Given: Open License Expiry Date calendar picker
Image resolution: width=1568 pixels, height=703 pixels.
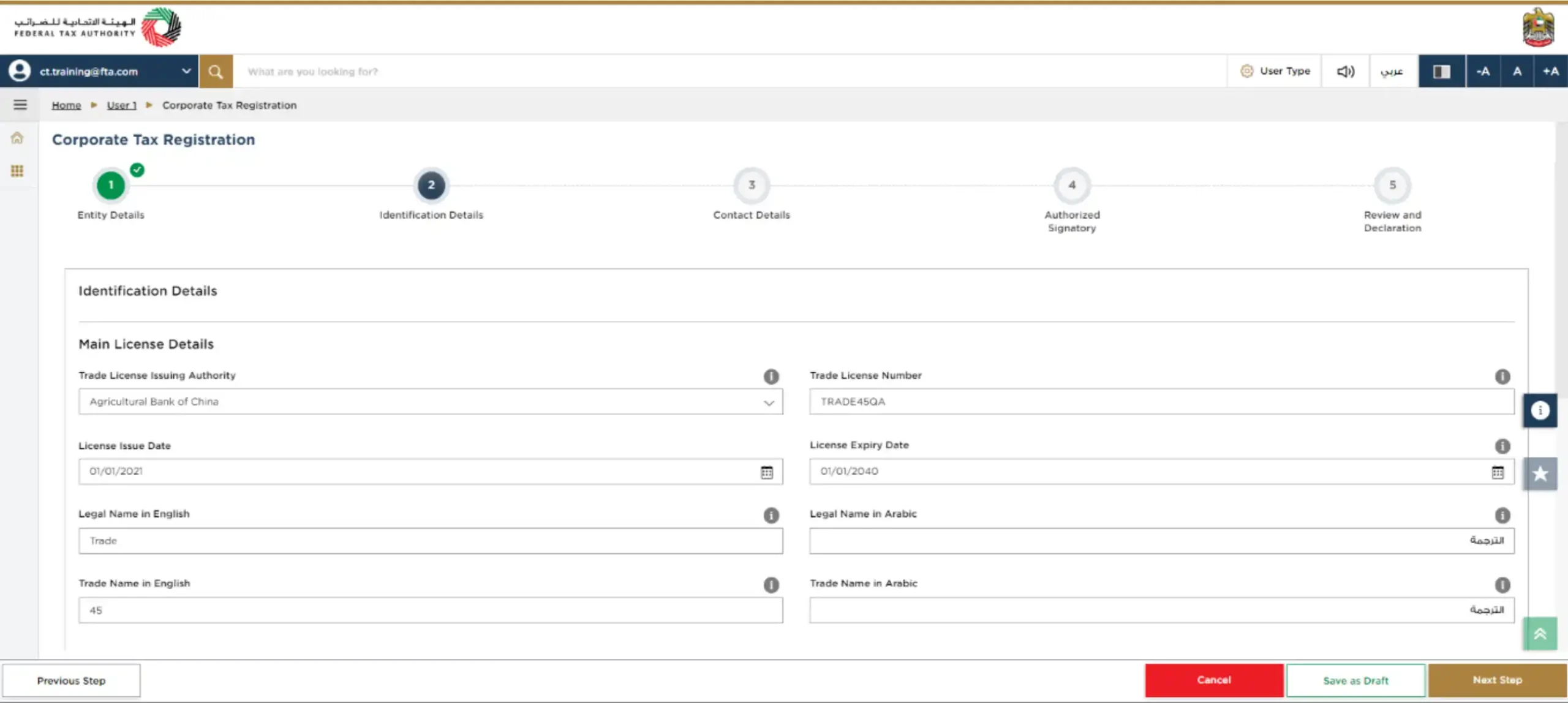Looking at the screenshot, I should (x=1497, y=472).
